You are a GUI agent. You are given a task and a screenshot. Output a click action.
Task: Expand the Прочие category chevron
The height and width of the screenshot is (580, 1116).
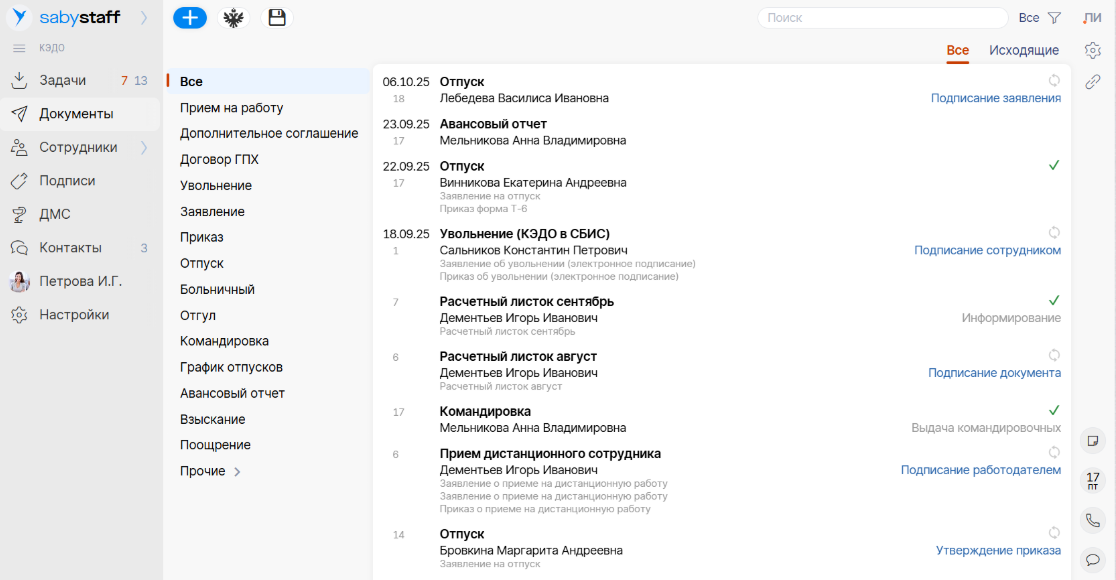point(237,472)
